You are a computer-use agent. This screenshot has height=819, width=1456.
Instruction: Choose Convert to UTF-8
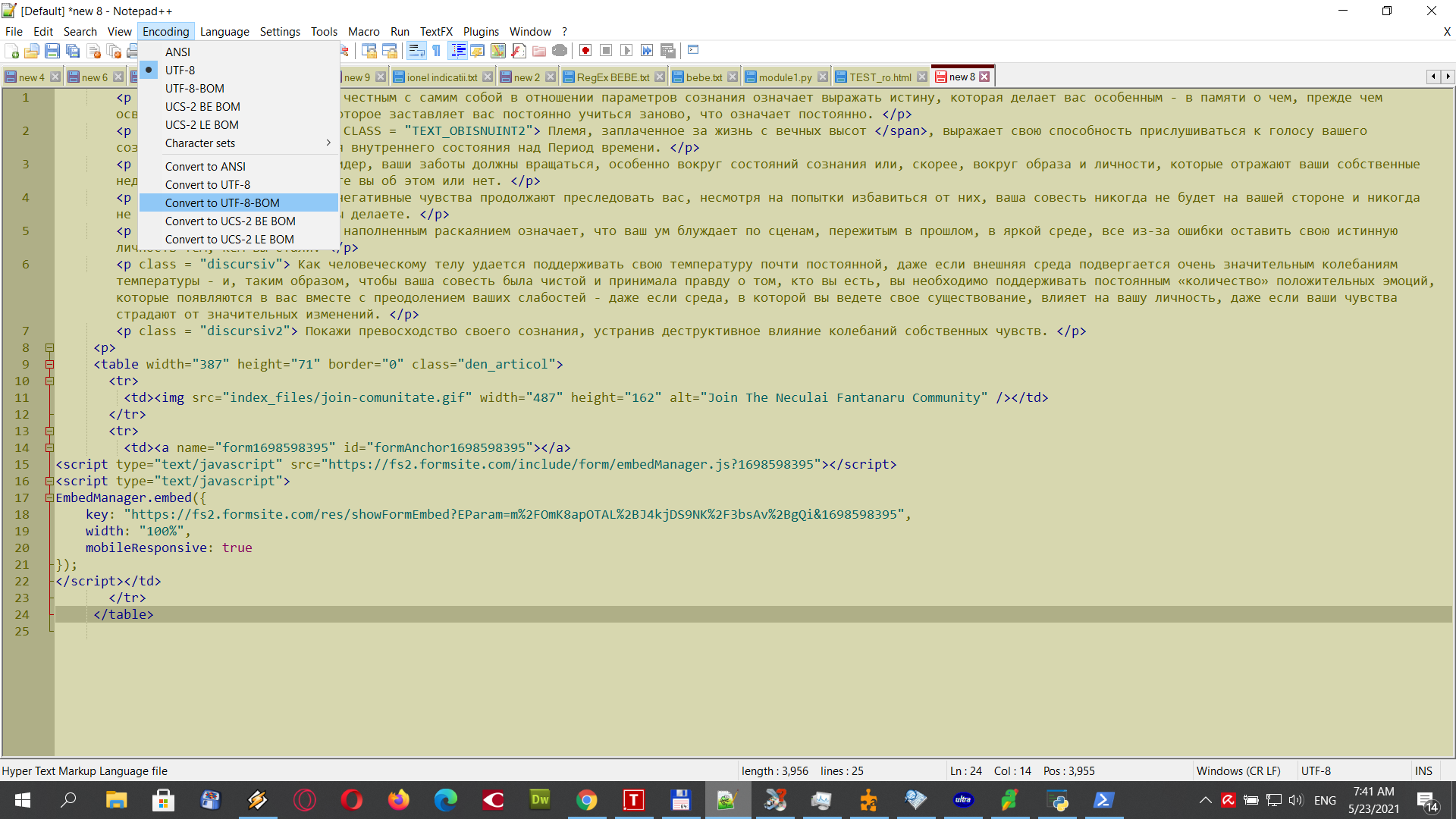point(239,184)
